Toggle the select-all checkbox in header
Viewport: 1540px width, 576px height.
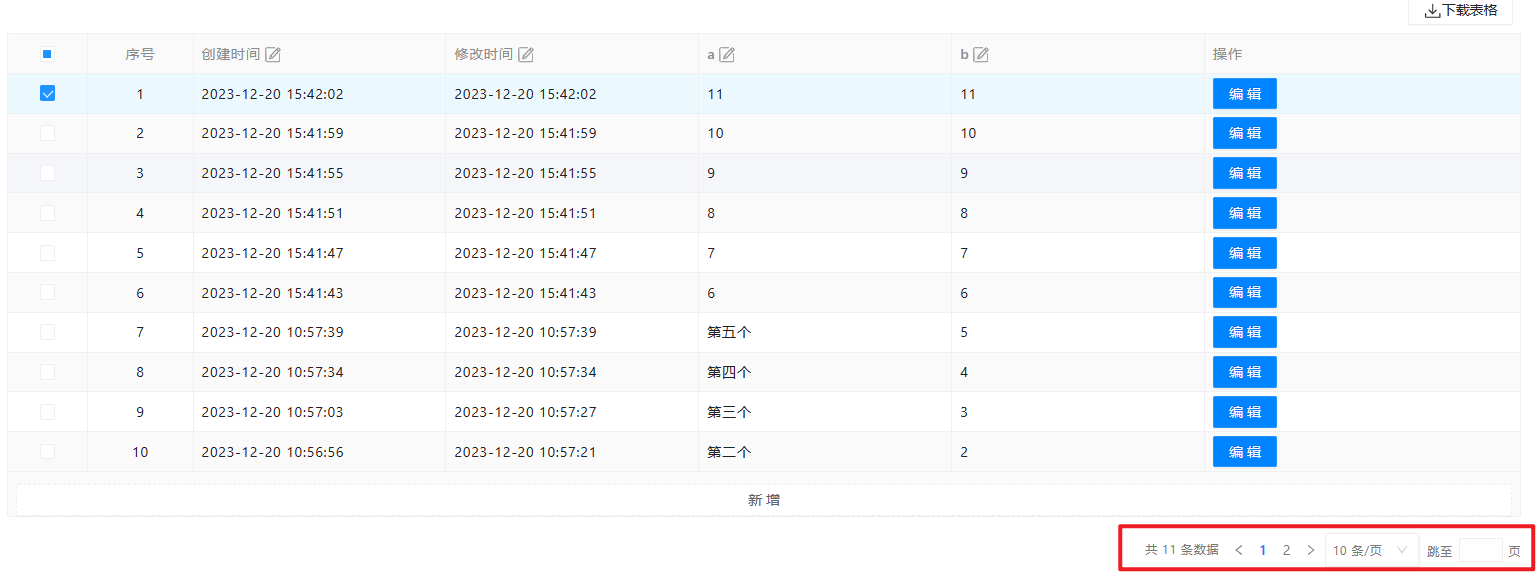[47, 54]
